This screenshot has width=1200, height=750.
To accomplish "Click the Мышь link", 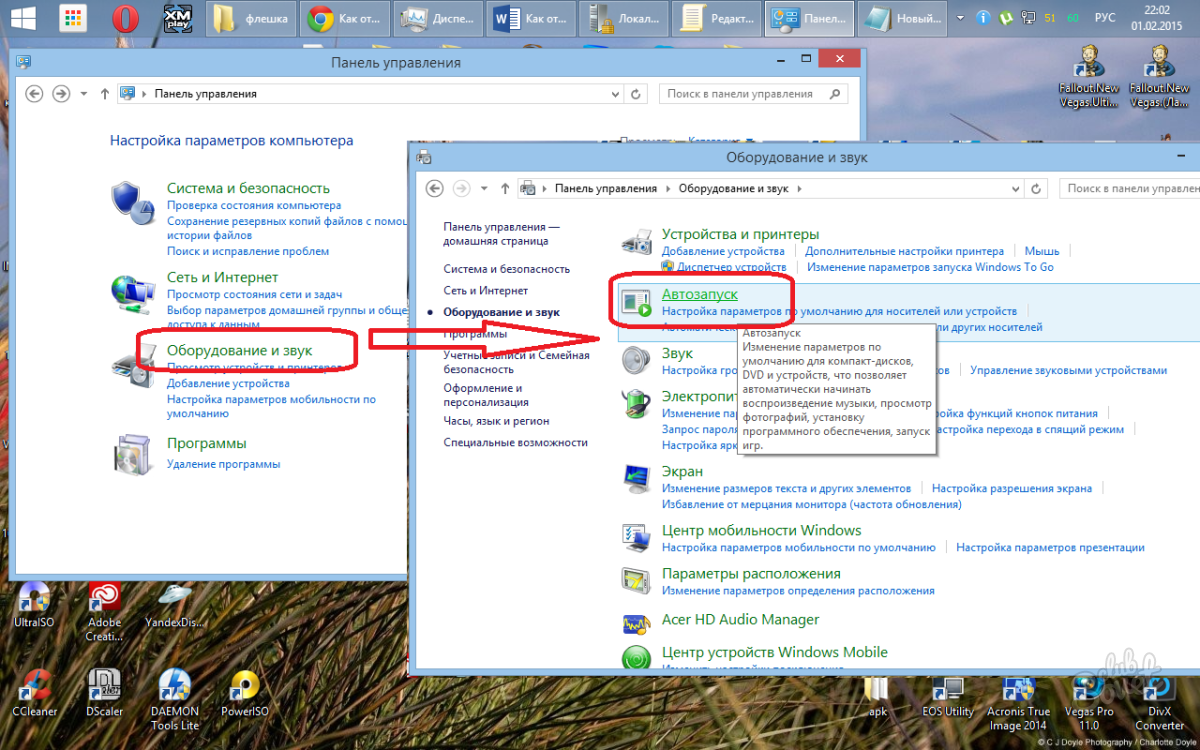I will 1041,251.
